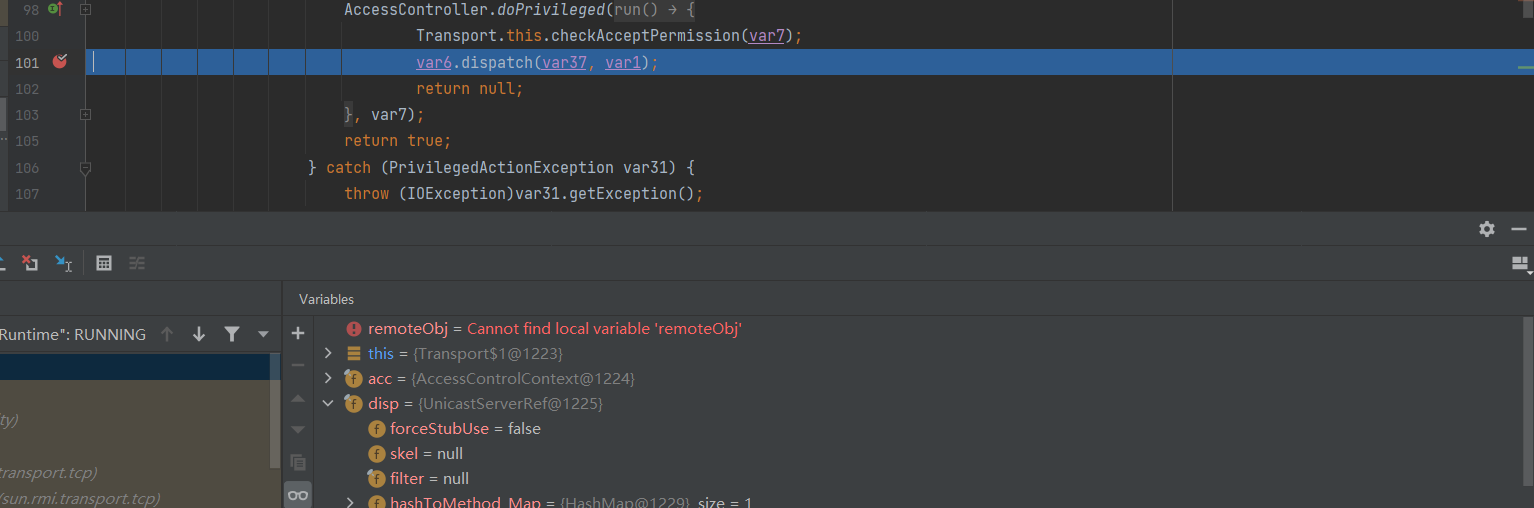
Task: Click Run to Cursor icon
Action: pyautogui.click(x=63, y=263)
